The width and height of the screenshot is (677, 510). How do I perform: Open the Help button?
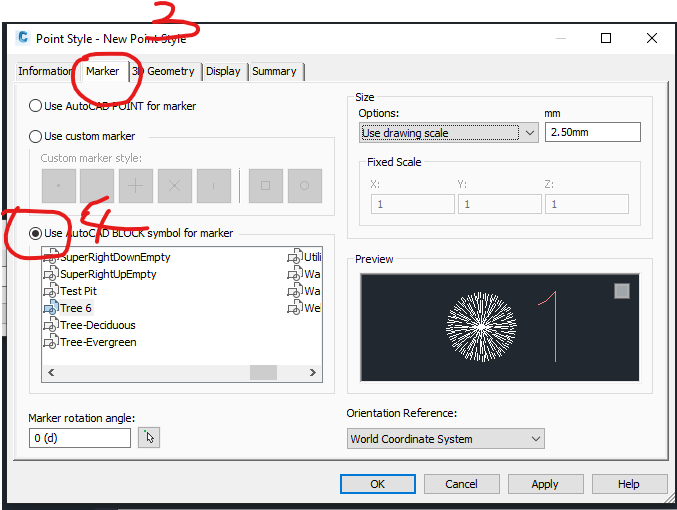point(629,484)
